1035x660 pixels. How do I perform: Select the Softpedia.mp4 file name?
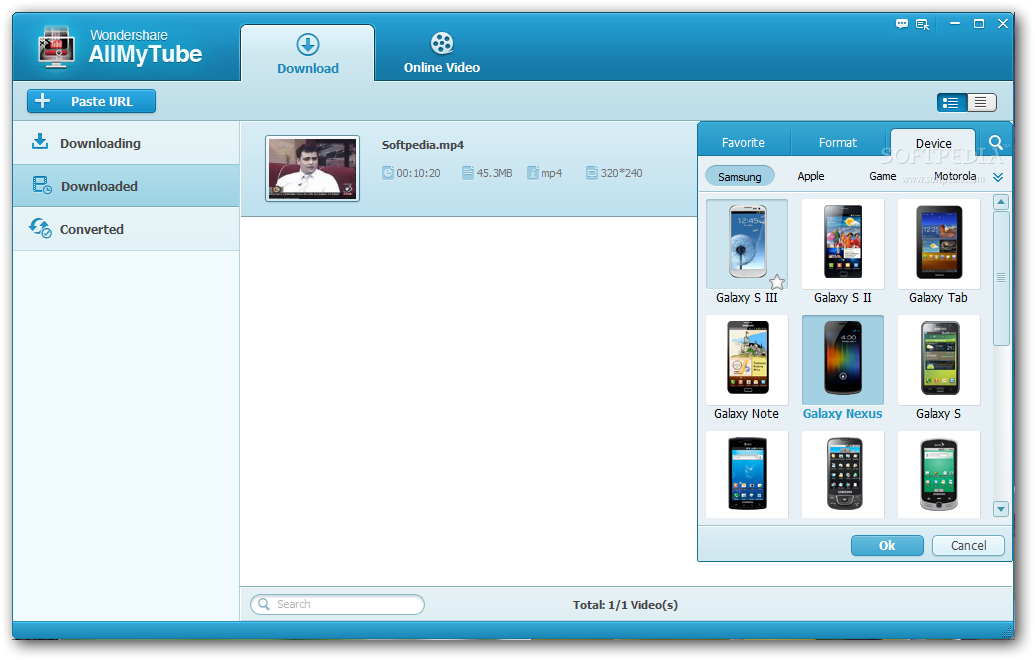point(422,145)
